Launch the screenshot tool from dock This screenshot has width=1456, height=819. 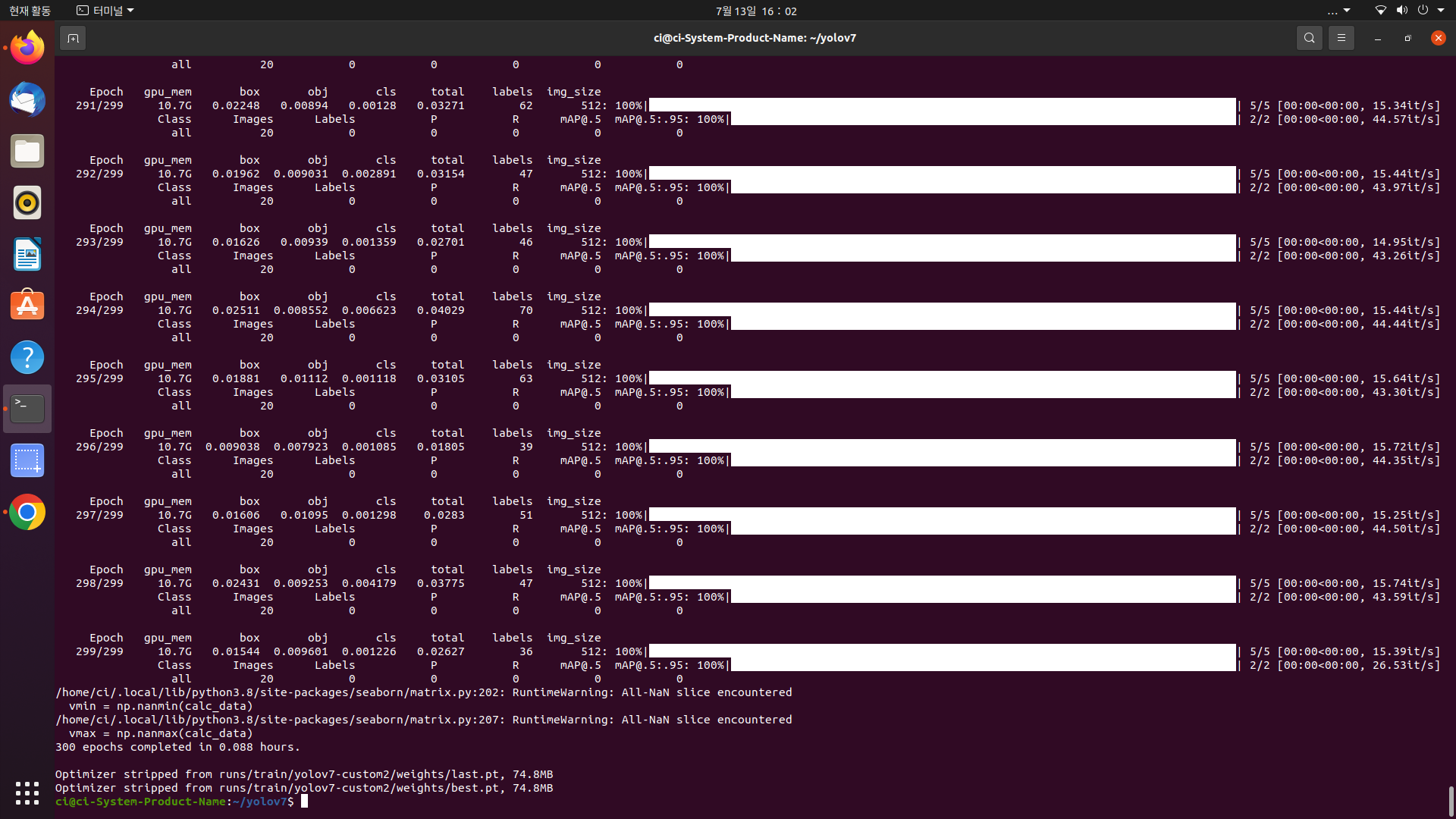27,460
